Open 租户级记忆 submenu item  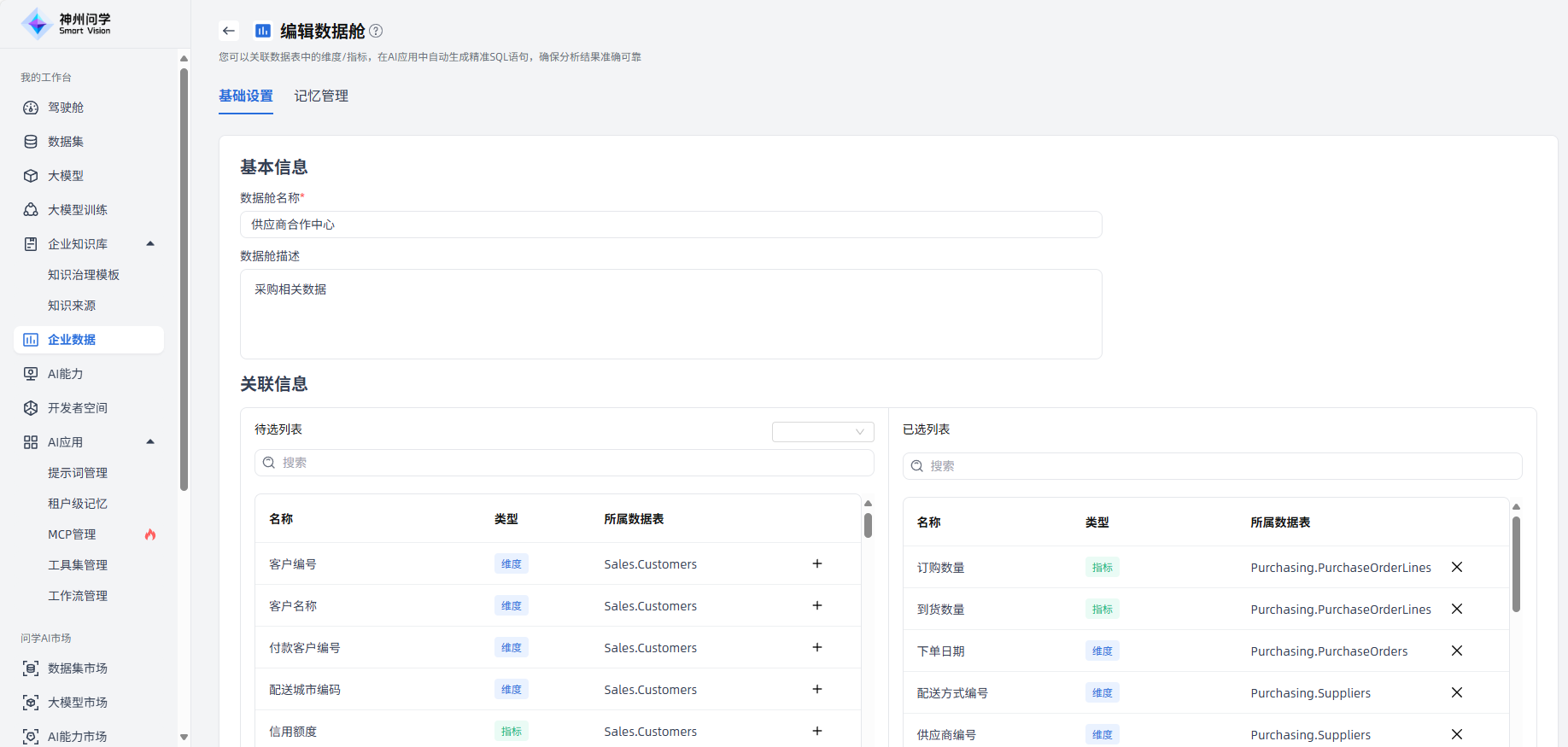(x=78, y=504)
